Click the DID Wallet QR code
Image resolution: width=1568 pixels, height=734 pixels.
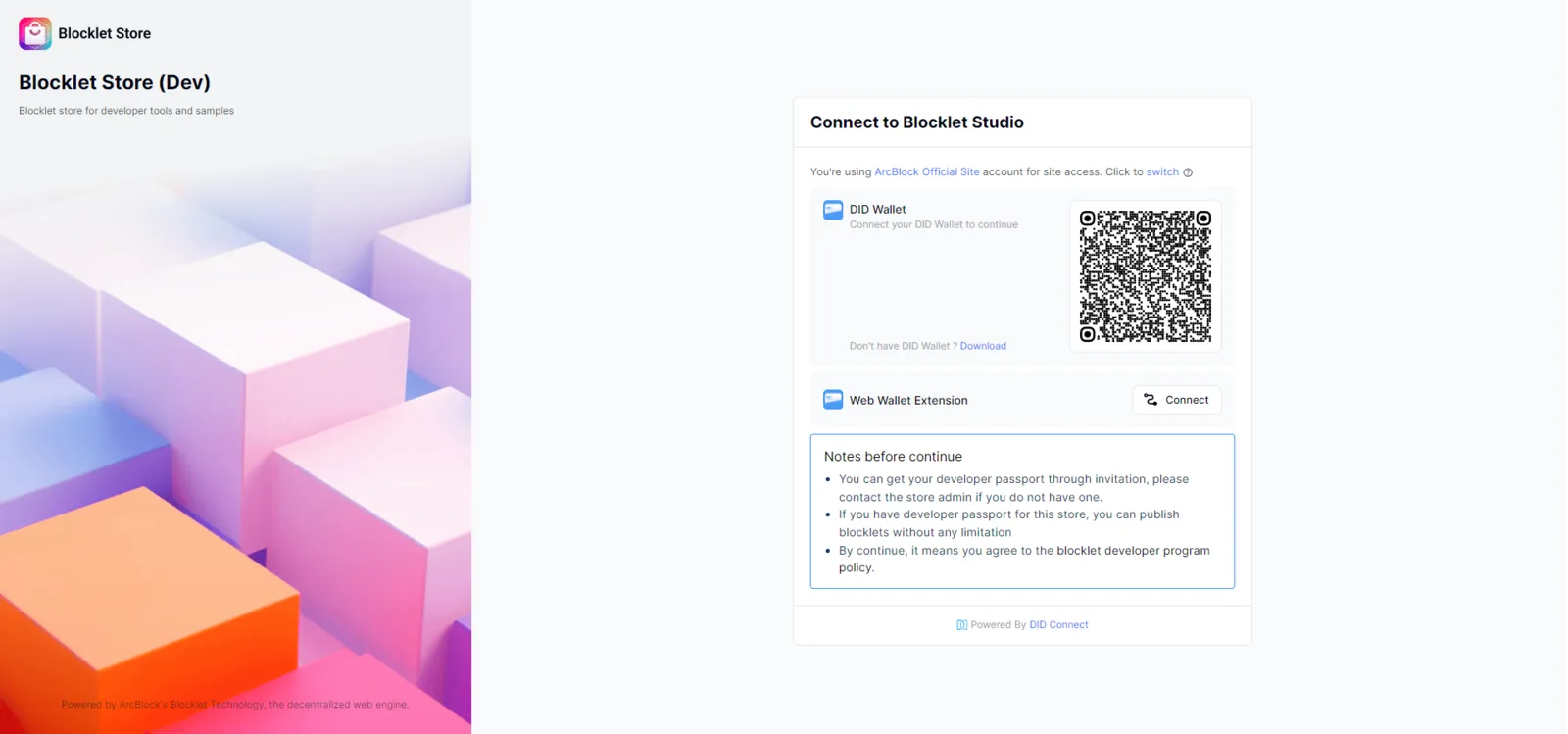(x=1146, y=276)
